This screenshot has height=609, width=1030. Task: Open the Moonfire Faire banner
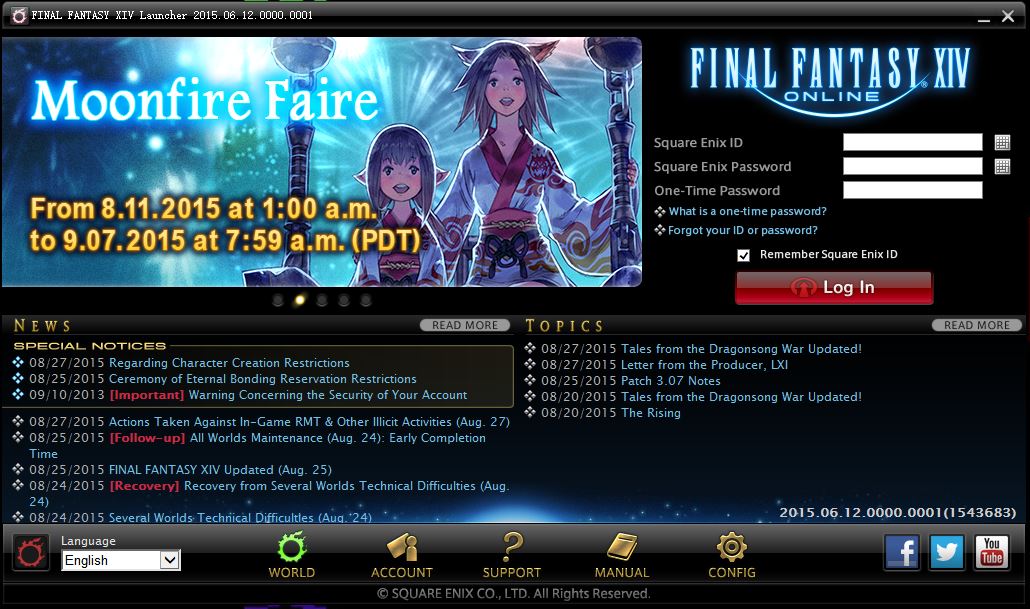322,162
